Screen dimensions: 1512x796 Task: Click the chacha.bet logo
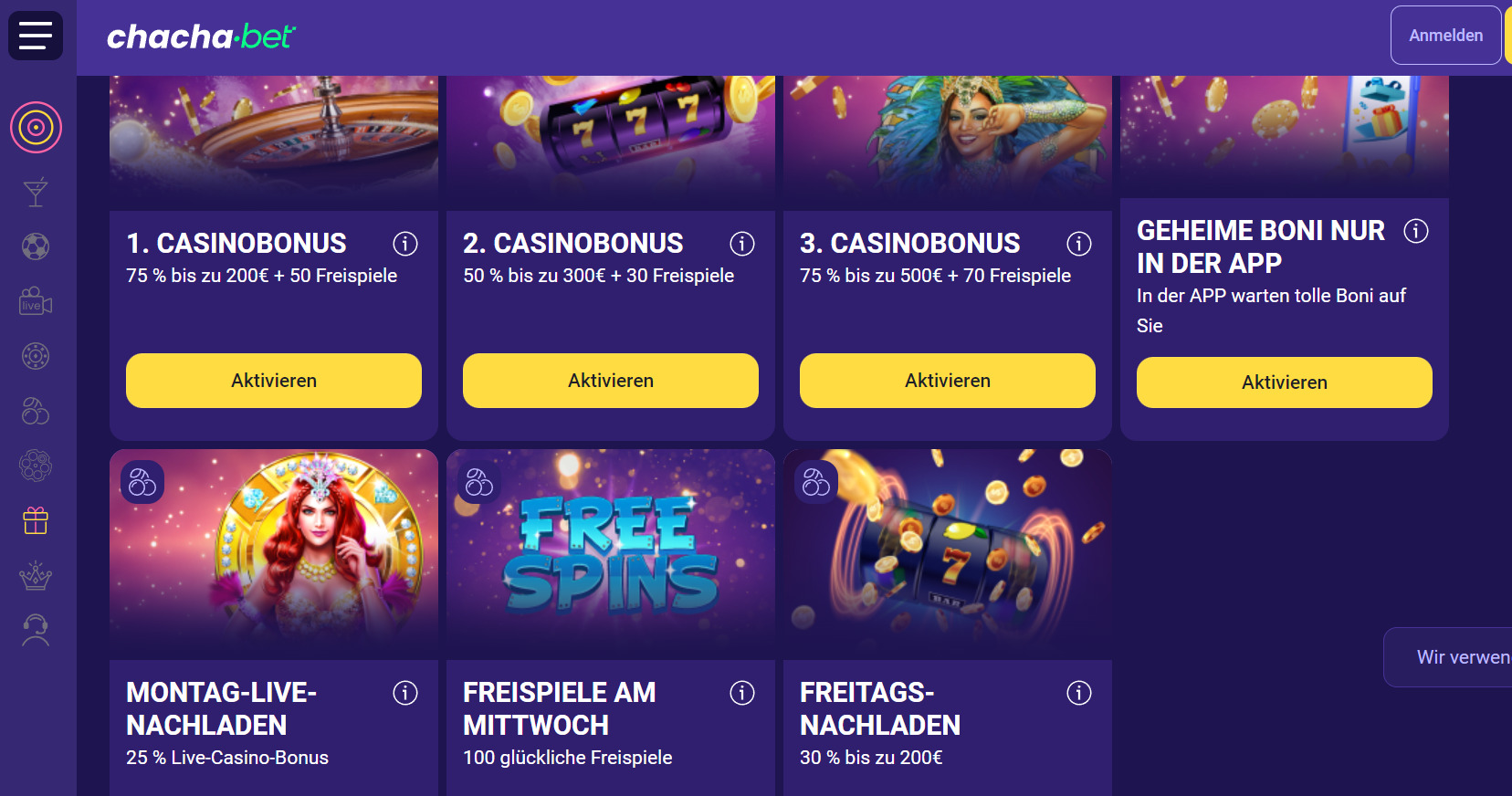[201, 37]
